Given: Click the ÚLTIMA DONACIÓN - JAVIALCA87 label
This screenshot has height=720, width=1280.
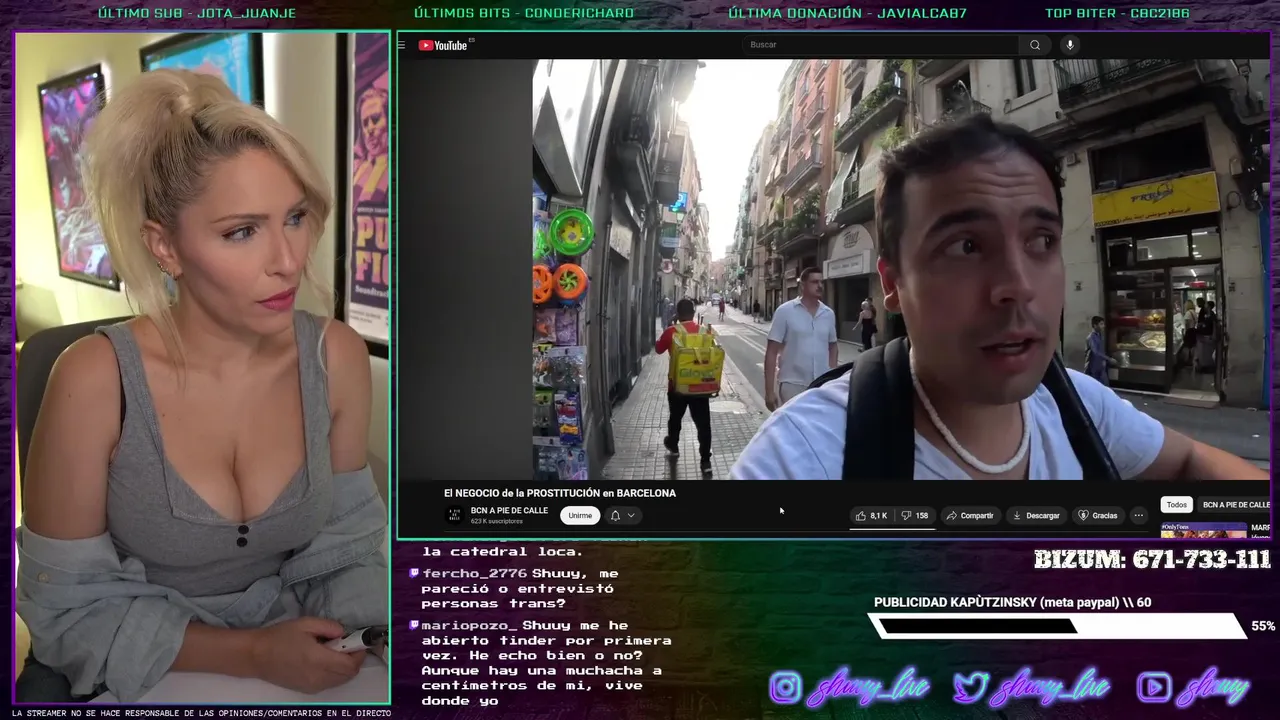Looking at the screenshot, I should pos(847,13).
